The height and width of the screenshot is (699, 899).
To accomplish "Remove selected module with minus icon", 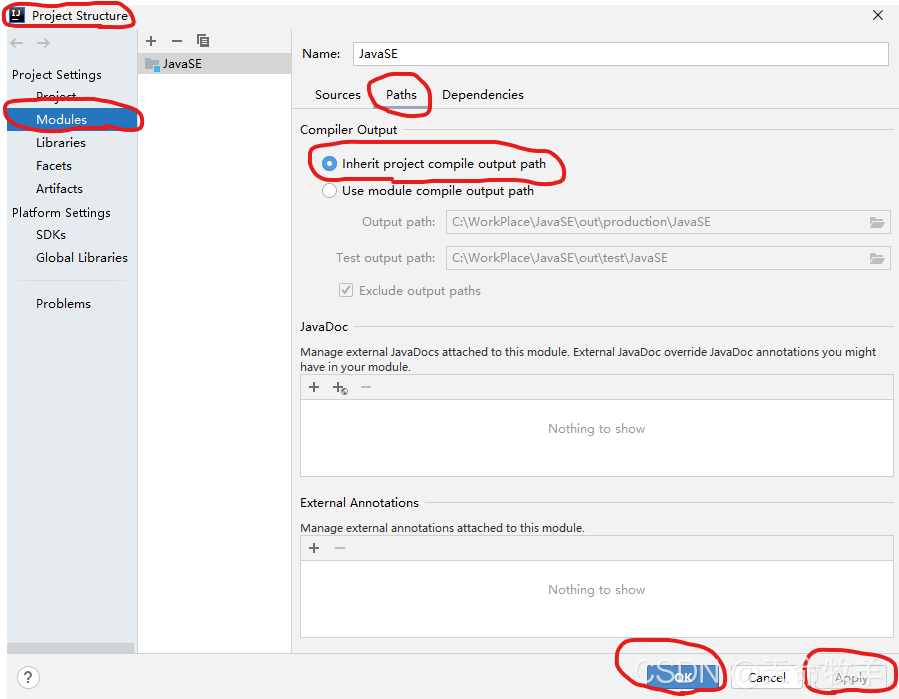I will click(x=177, y=41).
